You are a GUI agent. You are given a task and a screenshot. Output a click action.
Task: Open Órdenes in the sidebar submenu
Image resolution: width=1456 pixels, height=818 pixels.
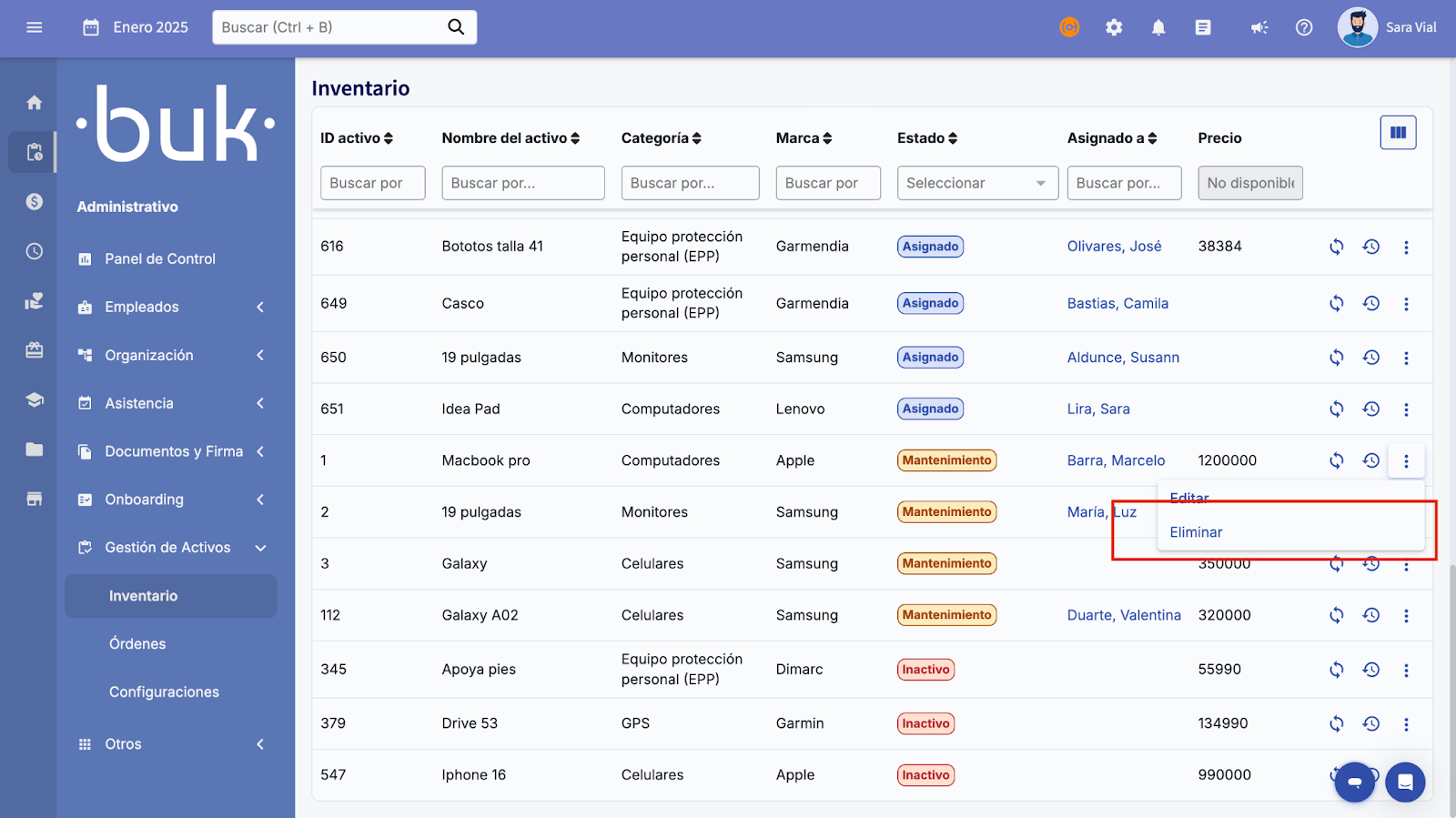(x=137, y=644)
